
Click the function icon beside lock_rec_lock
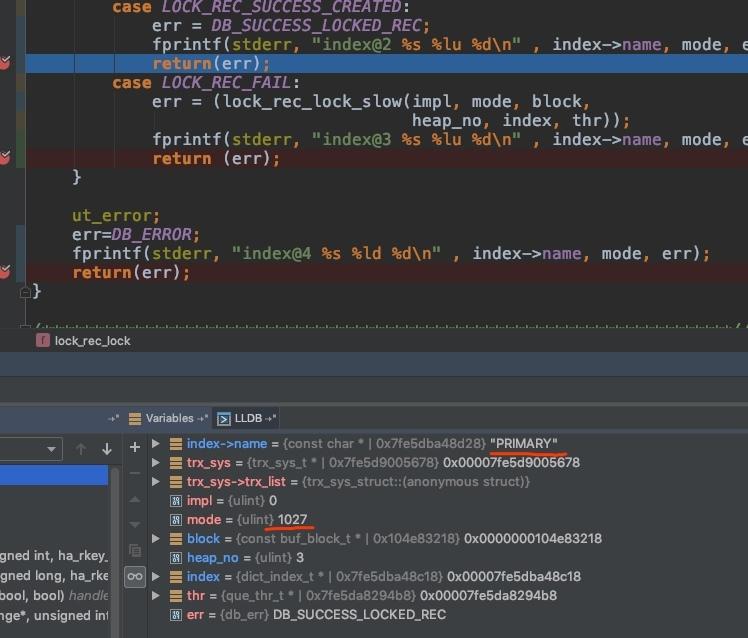[42, 340]
